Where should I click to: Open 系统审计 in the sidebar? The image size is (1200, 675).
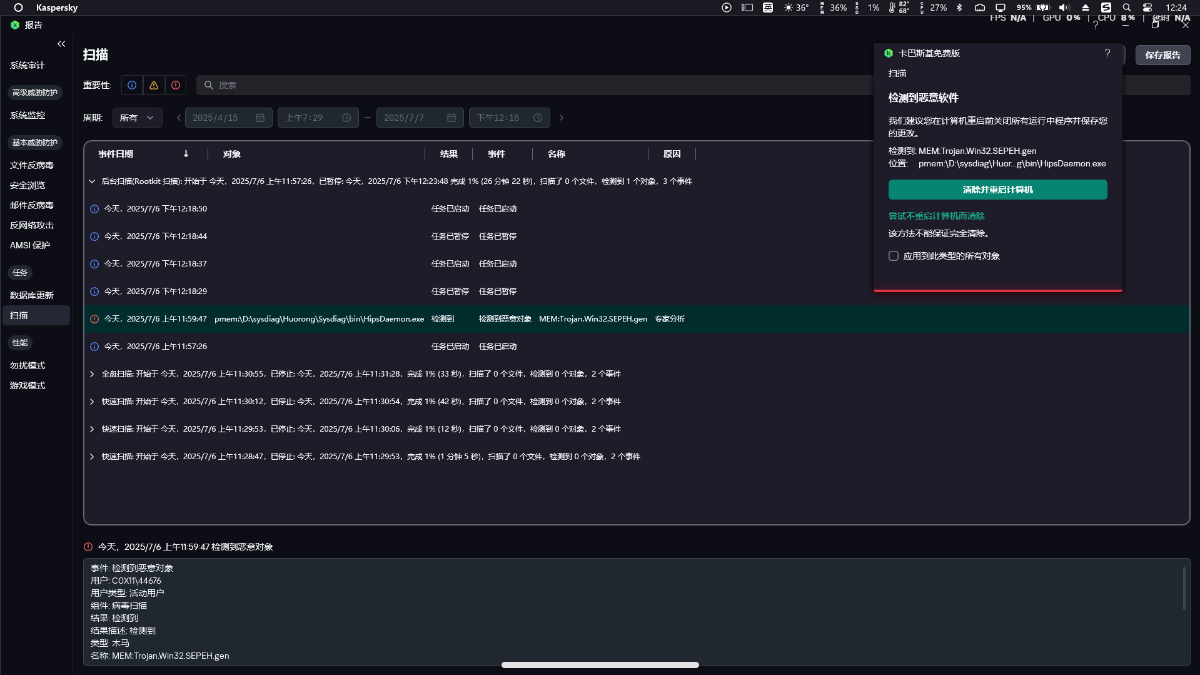click(x=28, y=65)
